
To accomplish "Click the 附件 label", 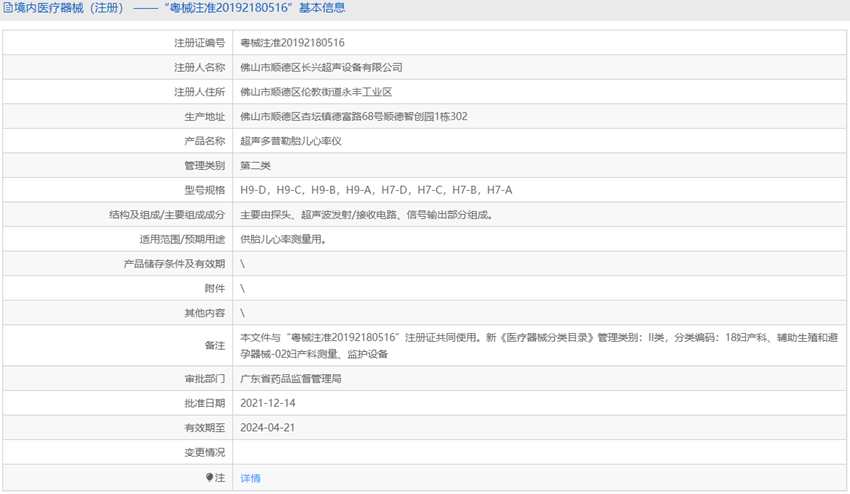I will tap(214, 288).
